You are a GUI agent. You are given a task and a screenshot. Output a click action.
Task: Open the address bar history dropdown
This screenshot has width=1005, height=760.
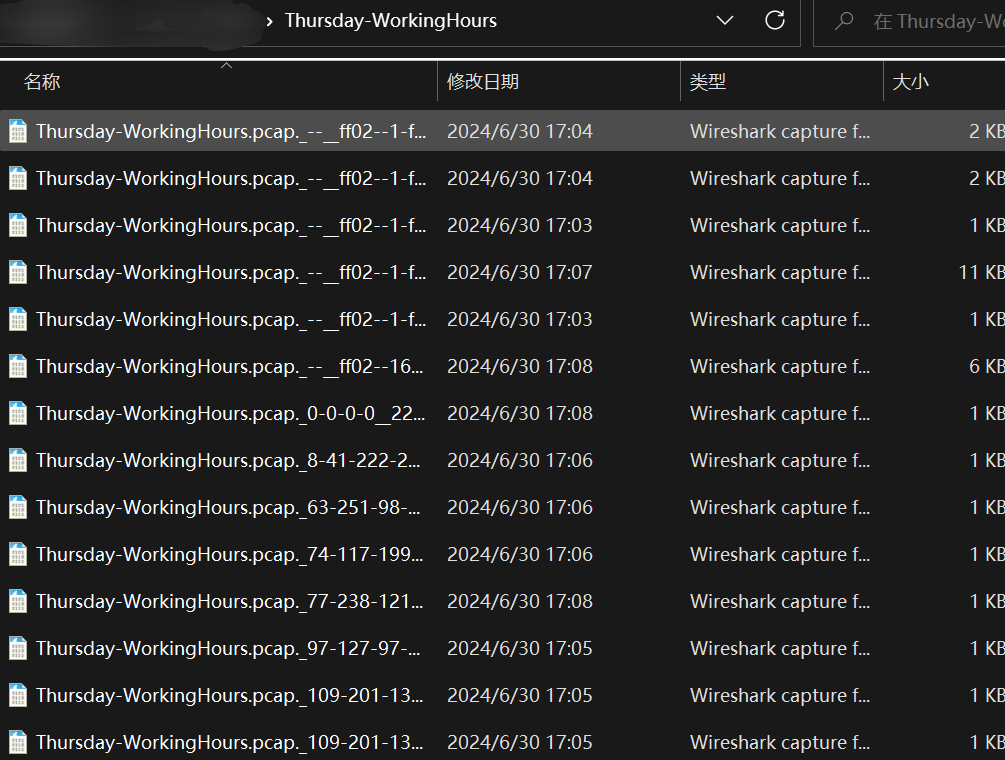[725, 21]
